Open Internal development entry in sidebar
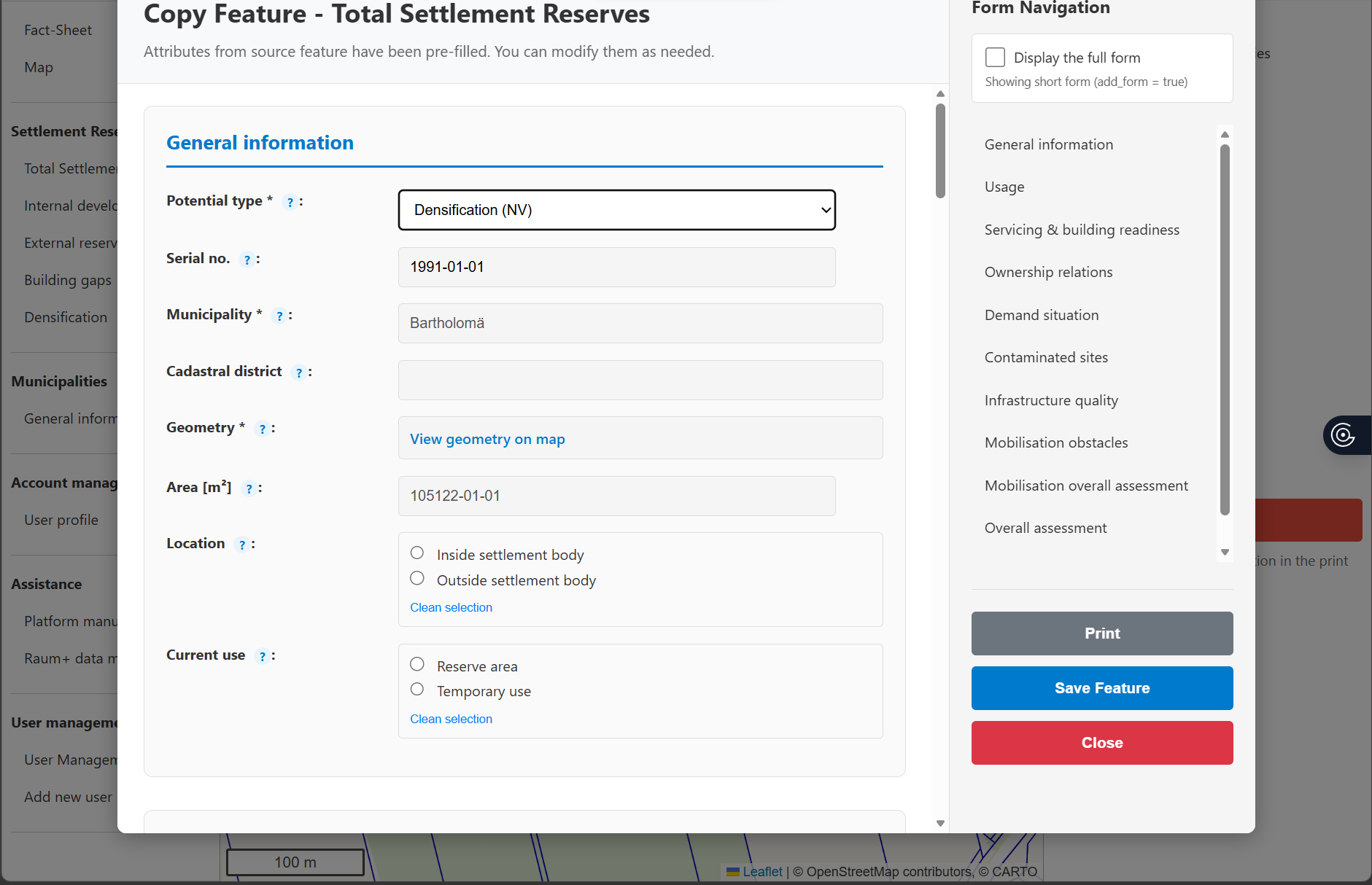The height and width of the screenshot is (885, 1372). click(70, 206)
